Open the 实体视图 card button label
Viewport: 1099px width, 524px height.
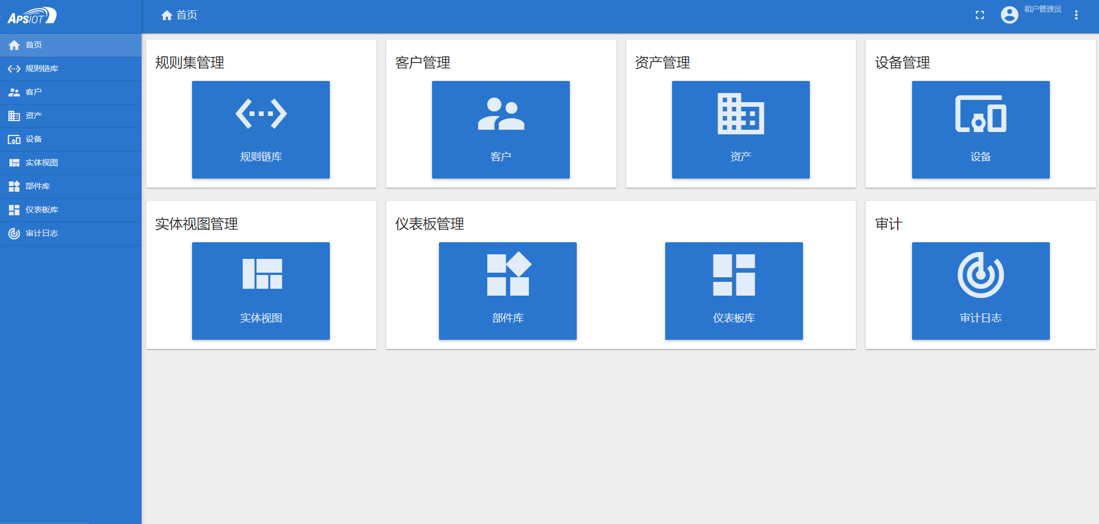point(261,318)
